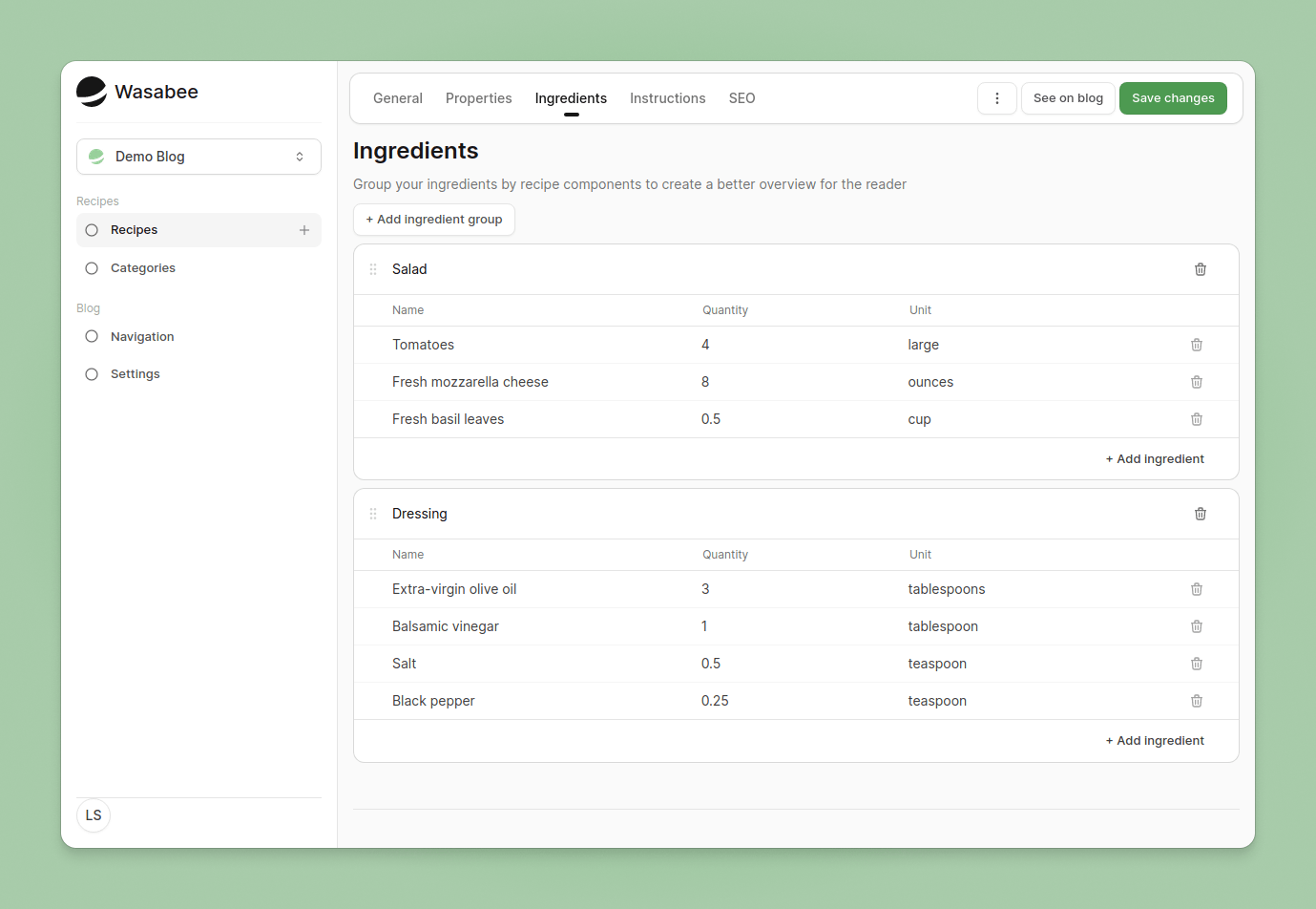Click the Wasabee logo icon
The height and width of the screenshot is (909, 1316).
[92, 92]
